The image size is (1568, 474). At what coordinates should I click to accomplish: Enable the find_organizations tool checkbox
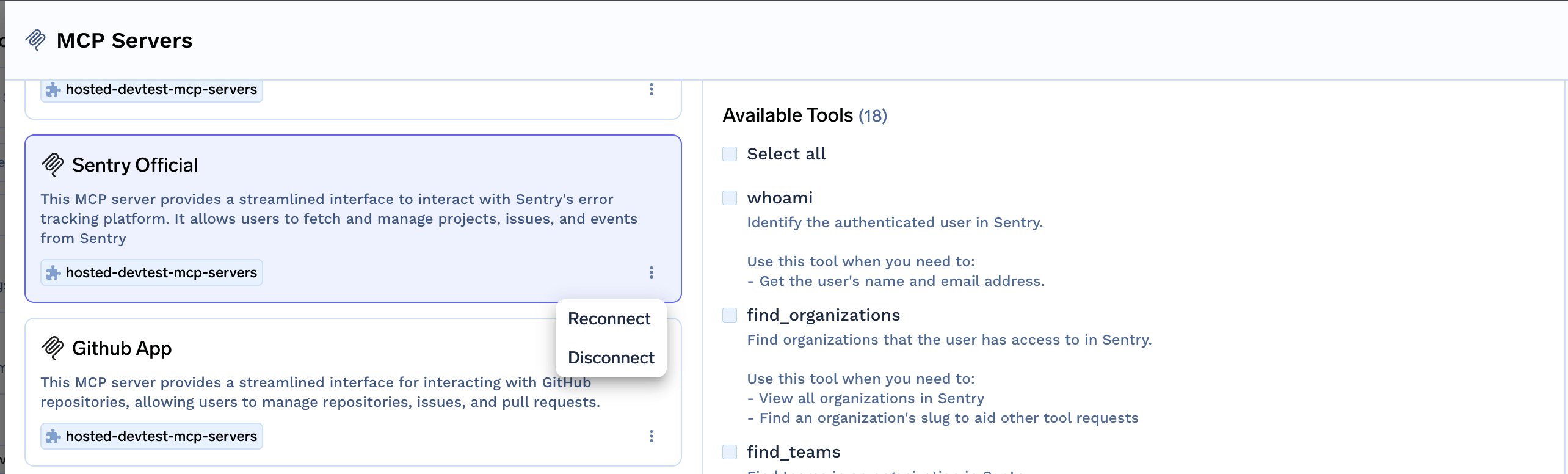(x=730, y=315)
